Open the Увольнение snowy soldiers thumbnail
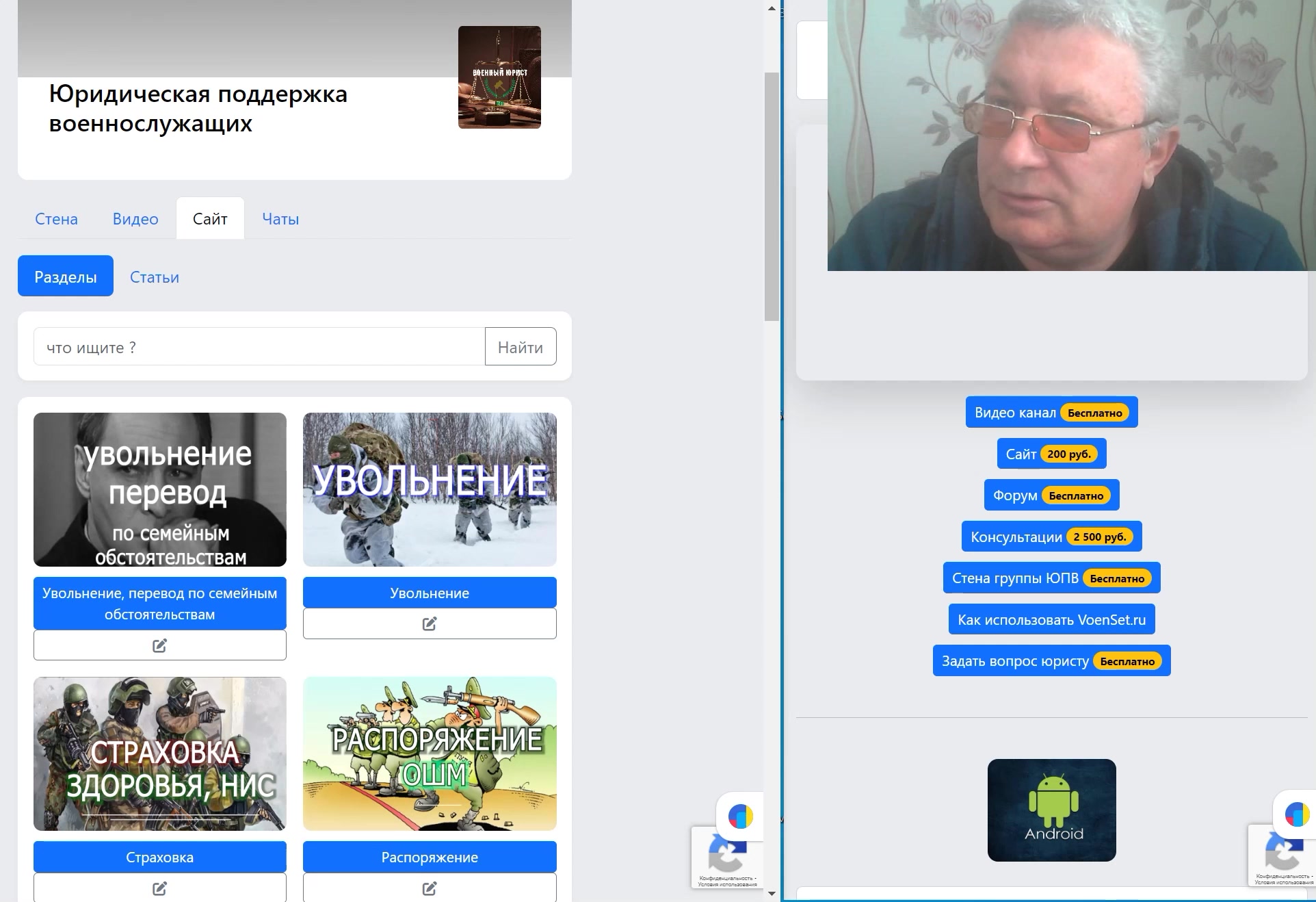1316x902 pixels. (430, 489)
